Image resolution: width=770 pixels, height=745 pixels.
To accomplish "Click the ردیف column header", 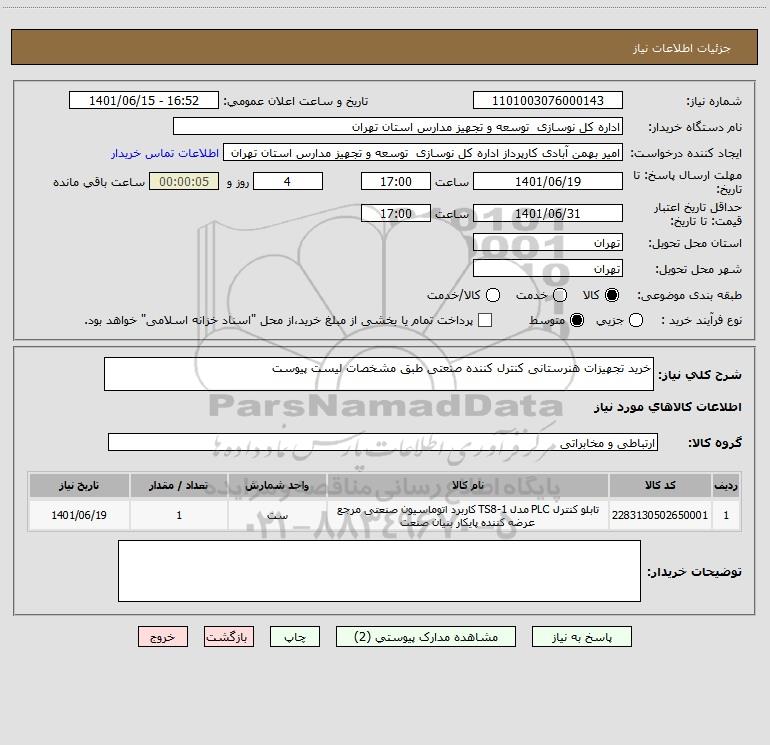I will pyautogui.click(x=726, y=486).
